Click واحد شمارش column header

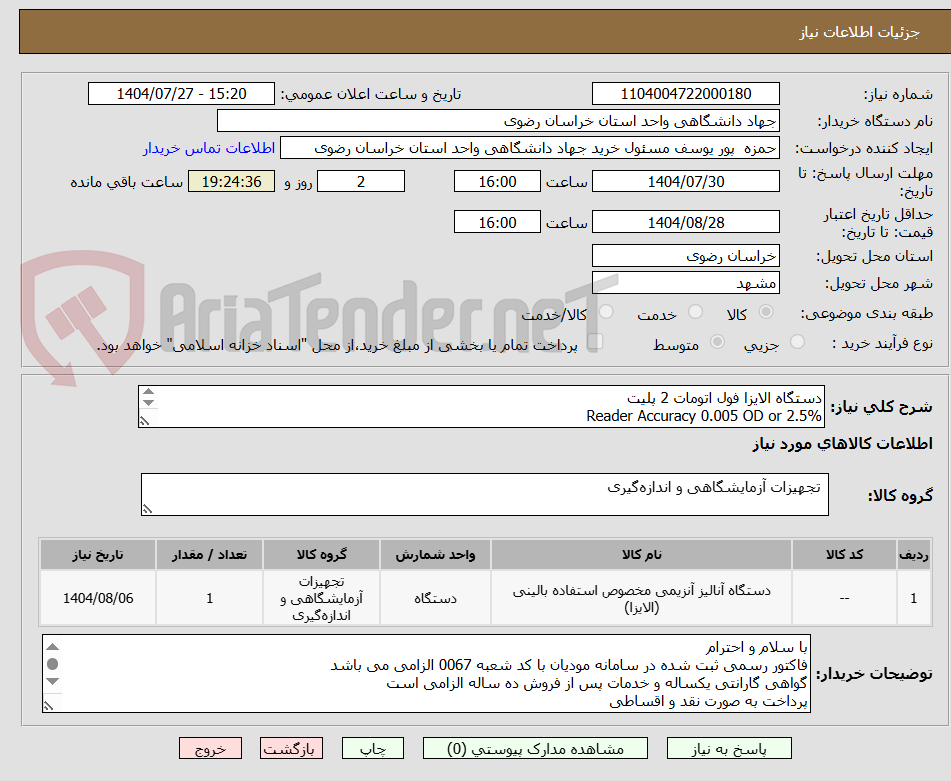point(435,554)
